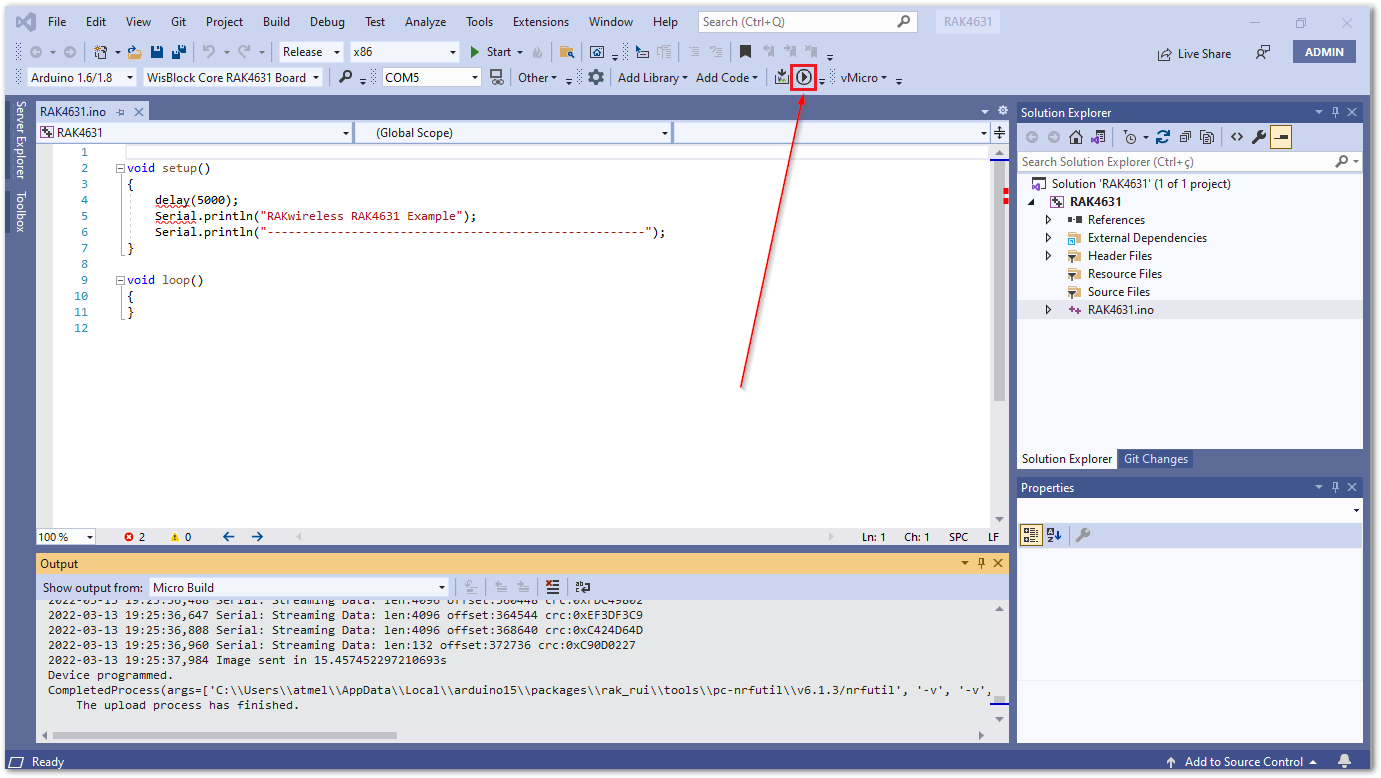Toggle auto-hide pin on Properties panel
Viewport: 1381px width, 778px height.
click(x=1335, y=487)
